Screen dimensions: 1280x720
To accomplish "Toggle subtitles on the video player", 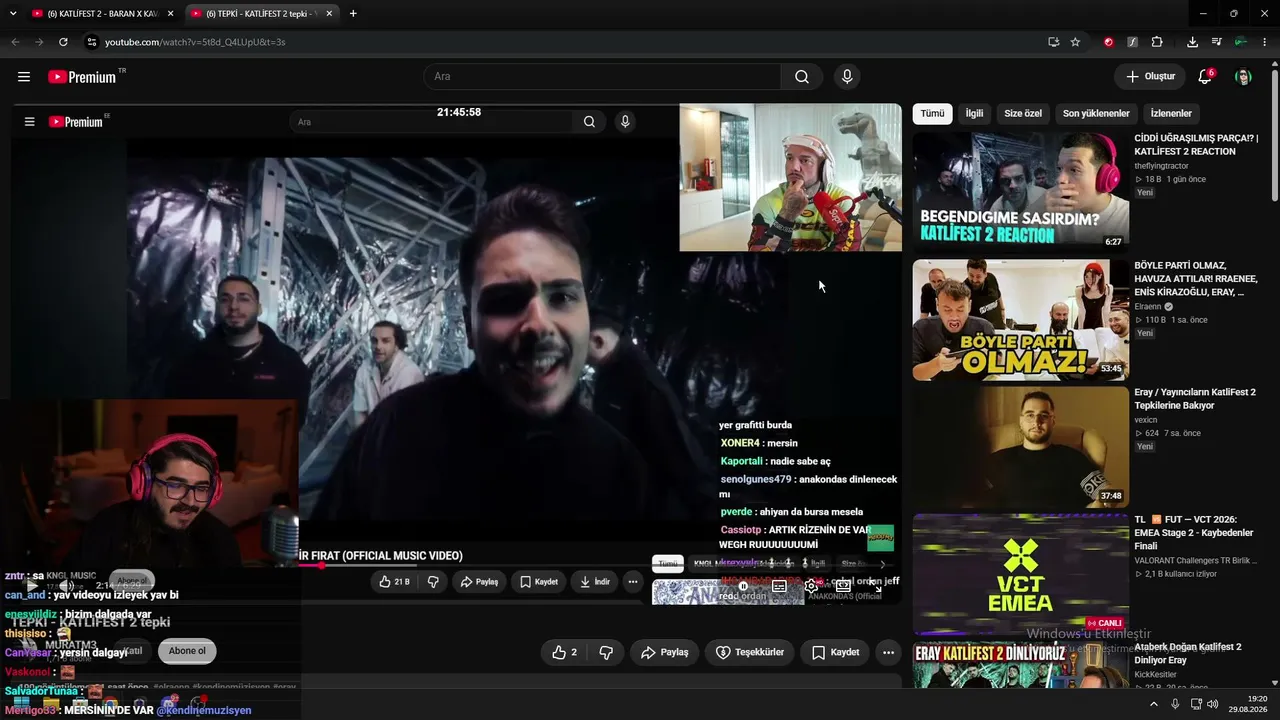I will click(x=779, y=586).
